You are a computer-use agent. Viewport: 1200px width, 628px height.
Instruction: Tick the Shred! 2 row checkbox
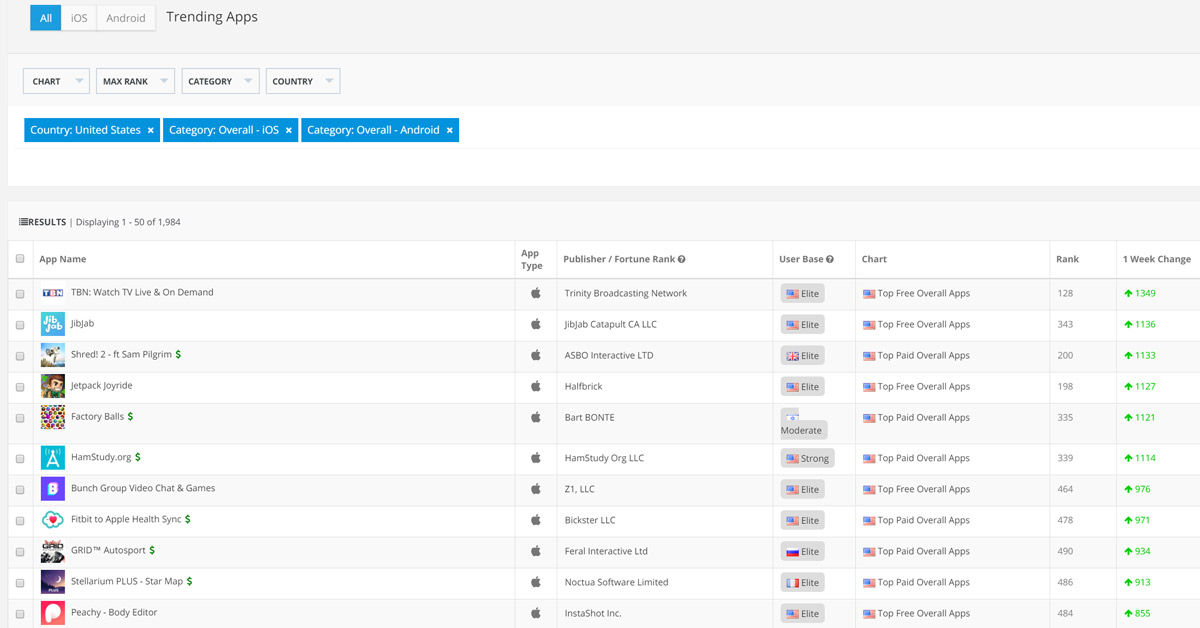tap(20, 356)
